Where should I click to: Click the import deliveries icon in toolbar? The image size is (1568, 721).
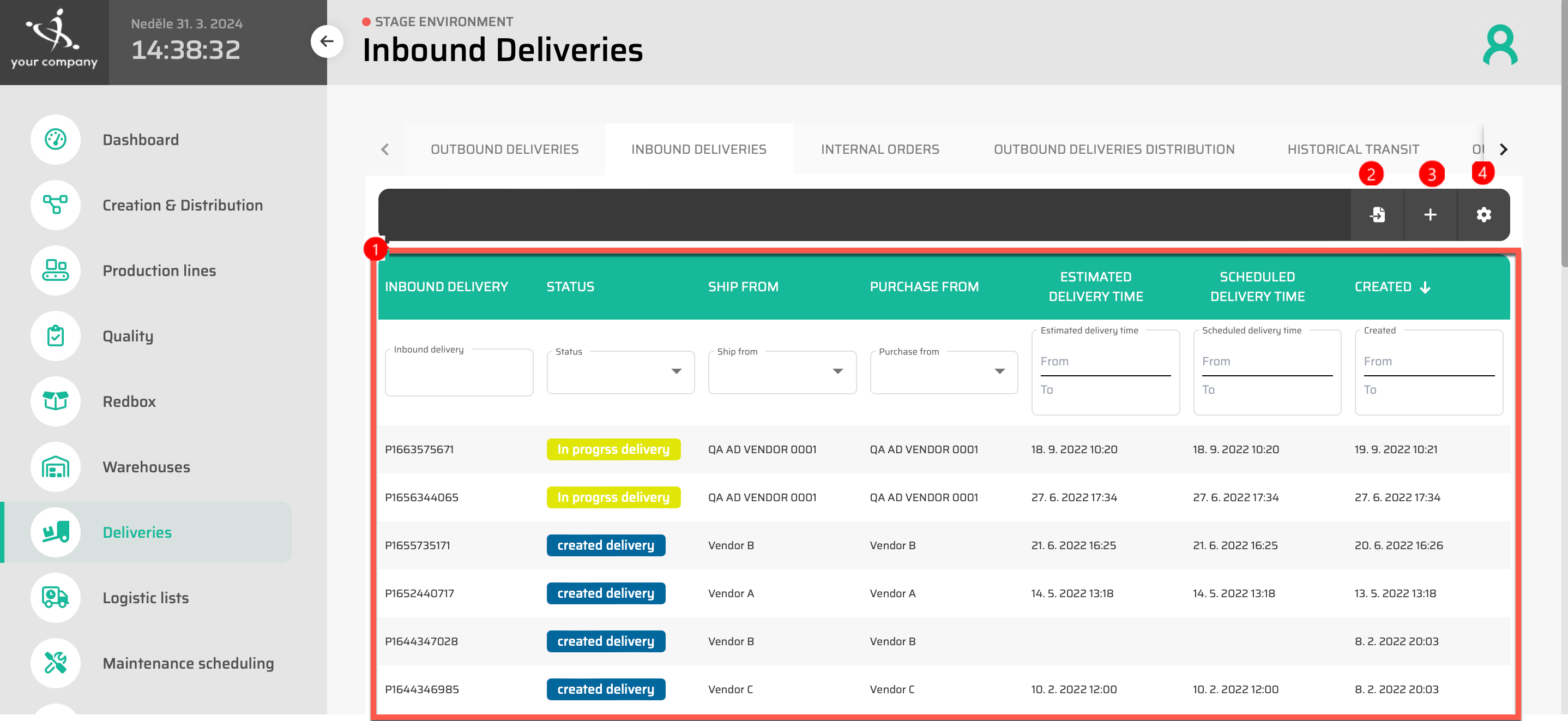[x=1378, y=215]
